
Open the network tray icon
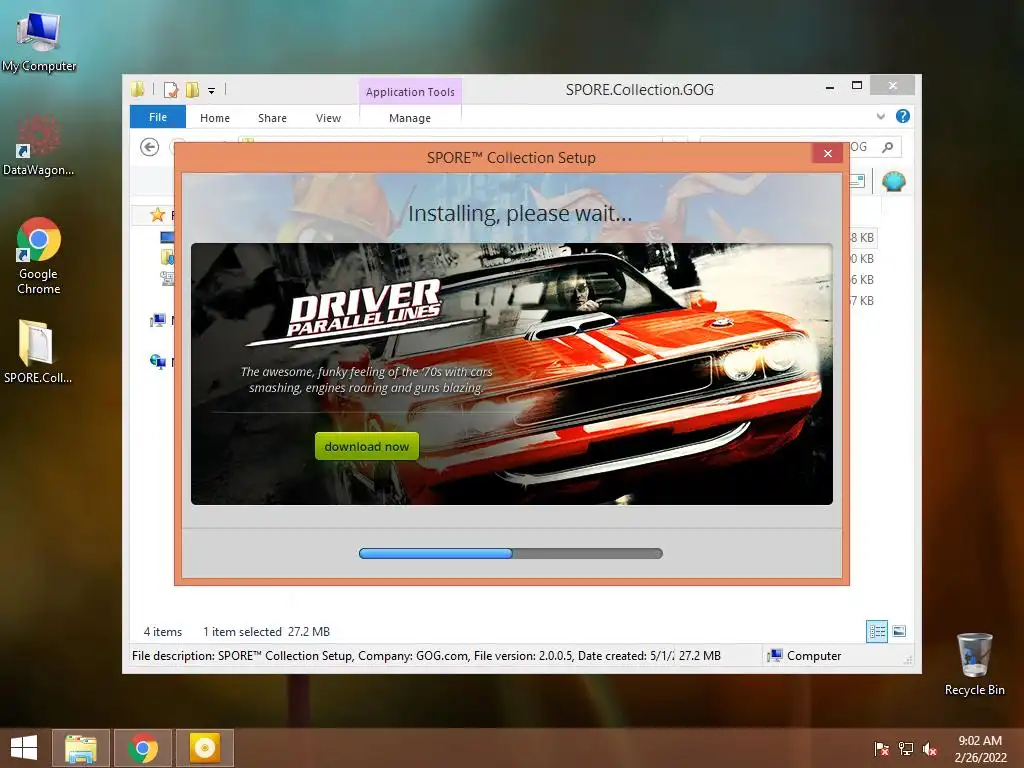point(906,748)
